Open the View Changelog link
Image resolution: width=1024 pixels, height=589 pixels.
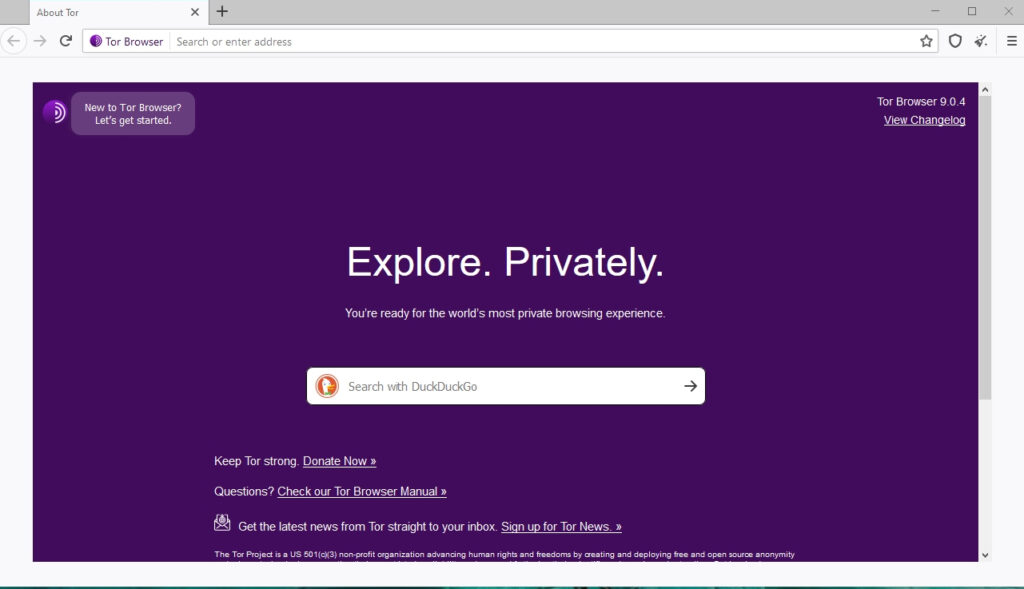[924, 120]
